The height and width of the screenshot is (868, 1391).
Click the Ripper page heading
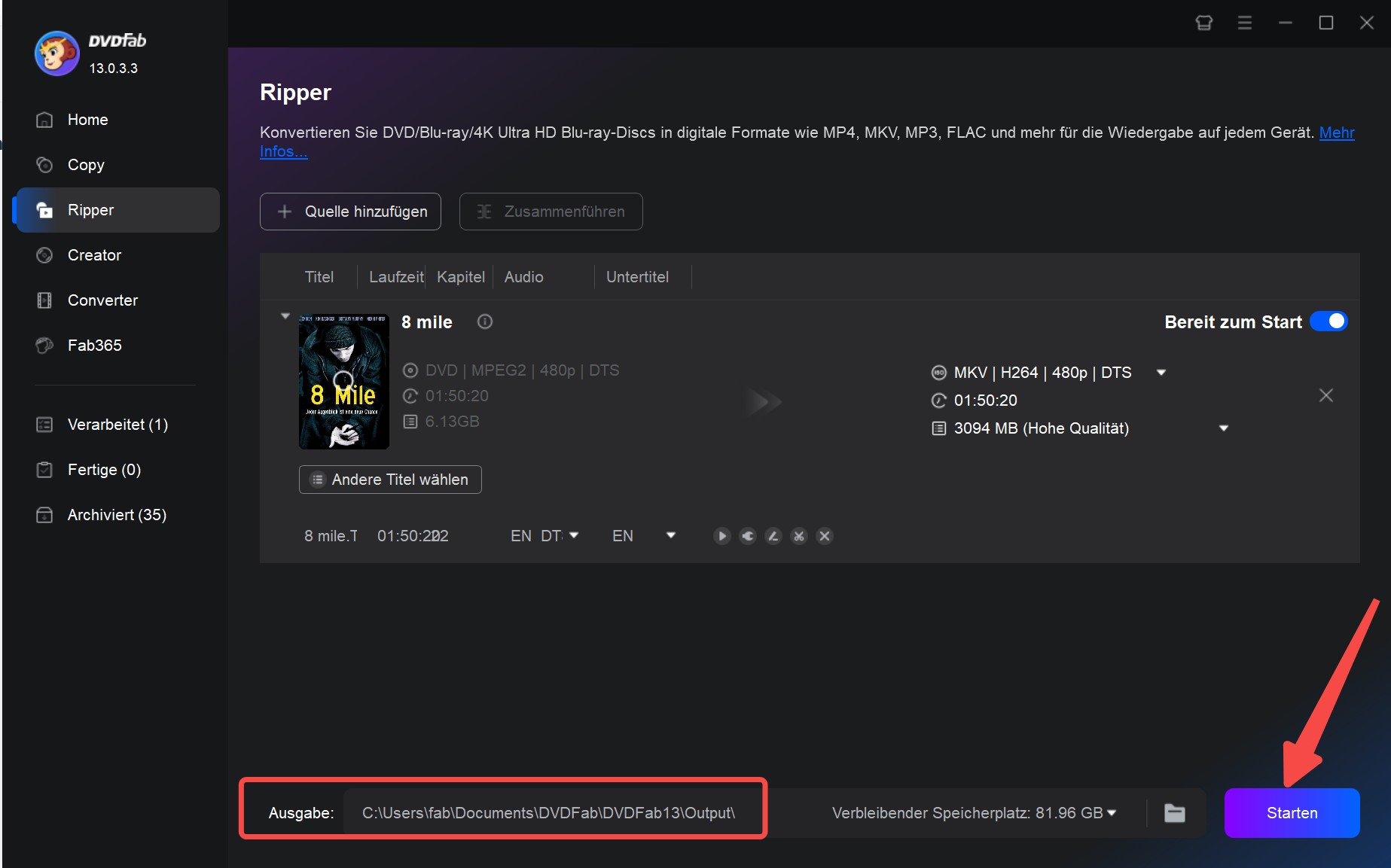pyautogui.click(x=295, y=93)
